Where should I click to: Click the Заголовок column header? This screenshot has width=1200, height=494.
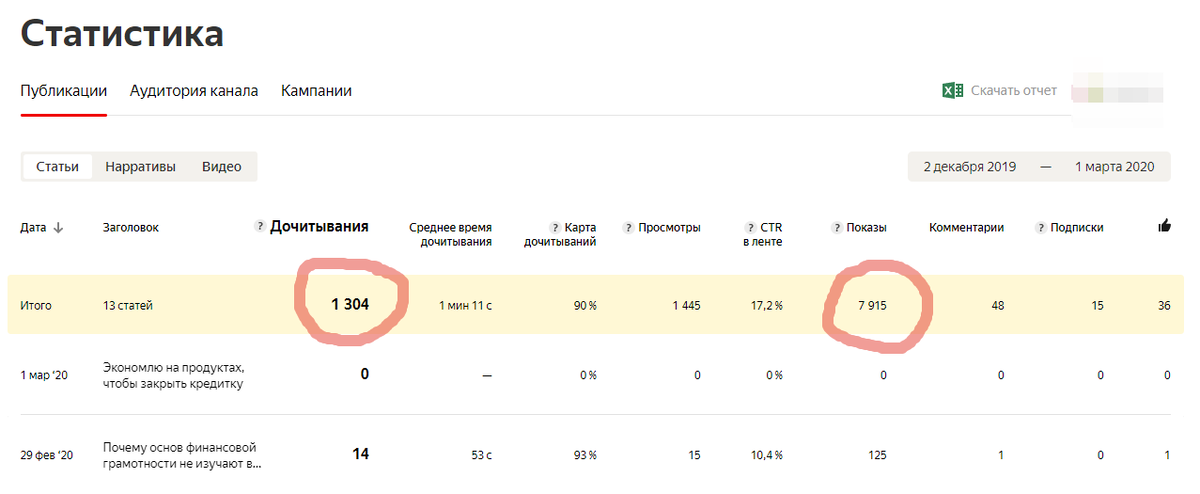click(131, 228)
